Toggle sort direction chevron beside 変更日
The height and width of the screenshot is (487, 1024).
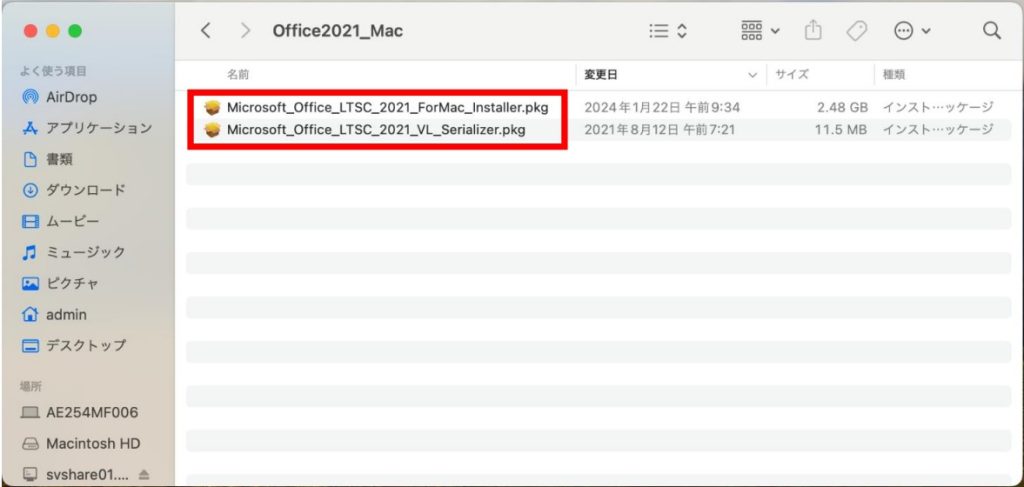click(752, 76)
